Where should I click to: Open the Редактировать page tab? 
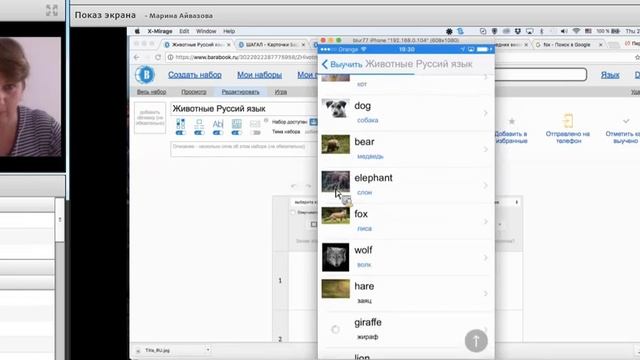(x=240, y=92)
